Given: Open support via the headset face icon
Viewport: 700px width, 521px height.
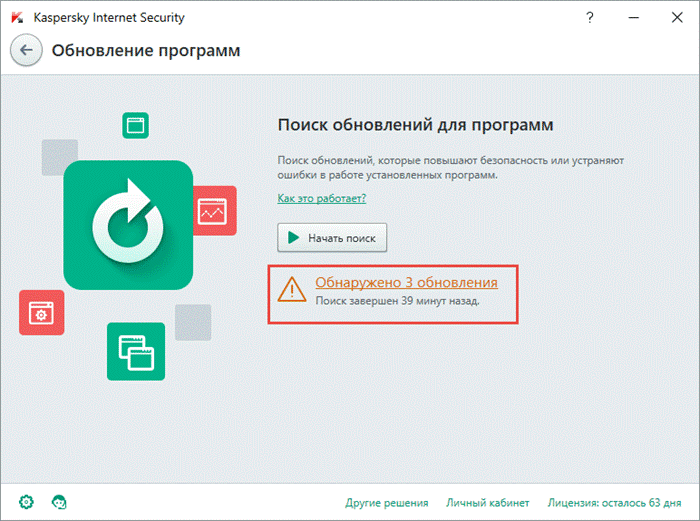Looking at the screenshot, I should click(x=59, y=502).
